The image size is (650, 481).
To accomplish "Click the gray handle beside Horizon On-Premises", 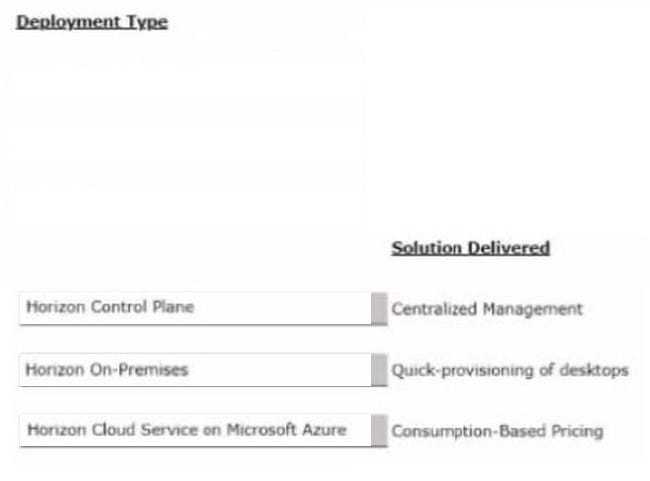I will click(379, 370).
